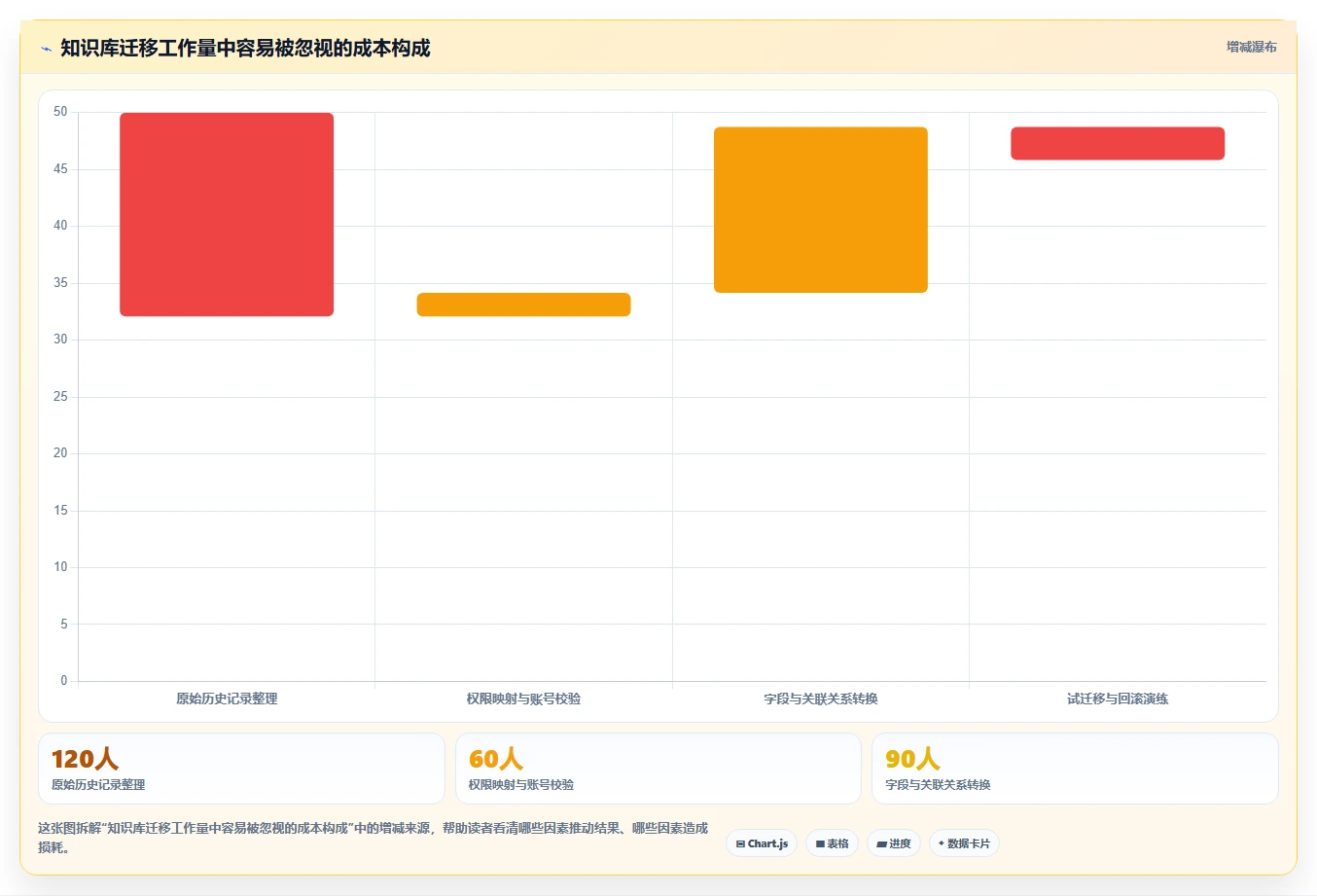The width and height of the screenshot is (1317, 896).
Task: Click the x-axis label 原始历史记录整理
Action: pos(227,699)
